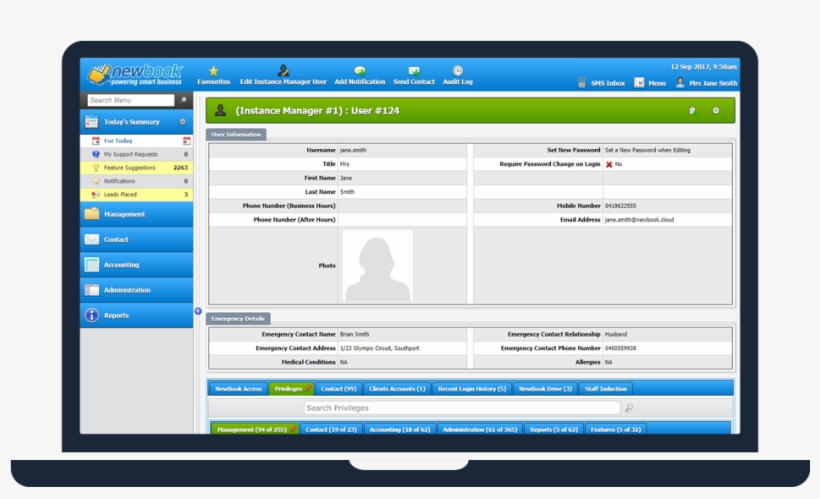Click Send Contact envelope icon
The height and width of the screenshot is (499, 820).
(414, 71)
